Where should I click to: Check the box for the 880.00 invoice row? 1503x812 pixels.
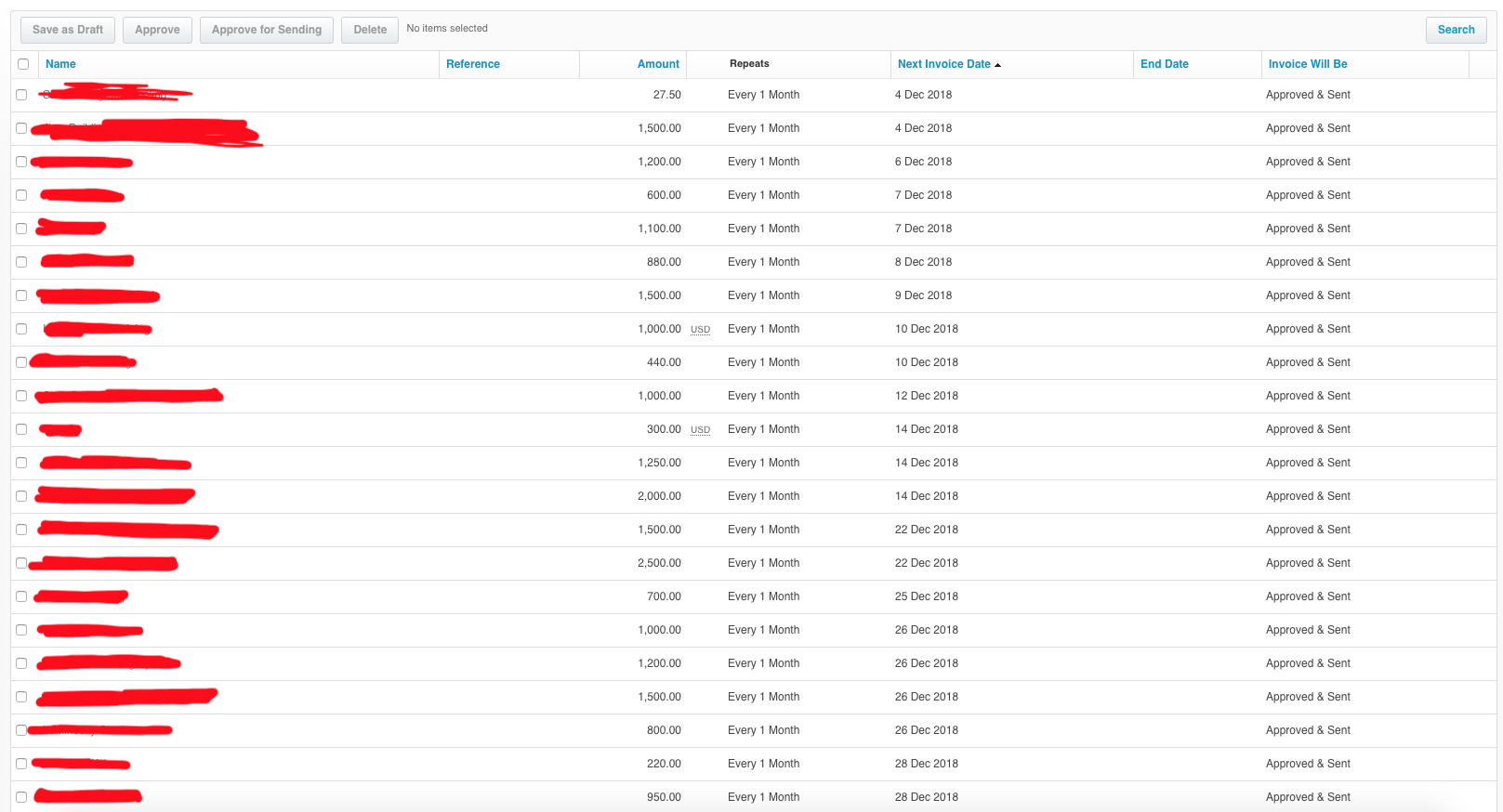(x=21, y=262)
